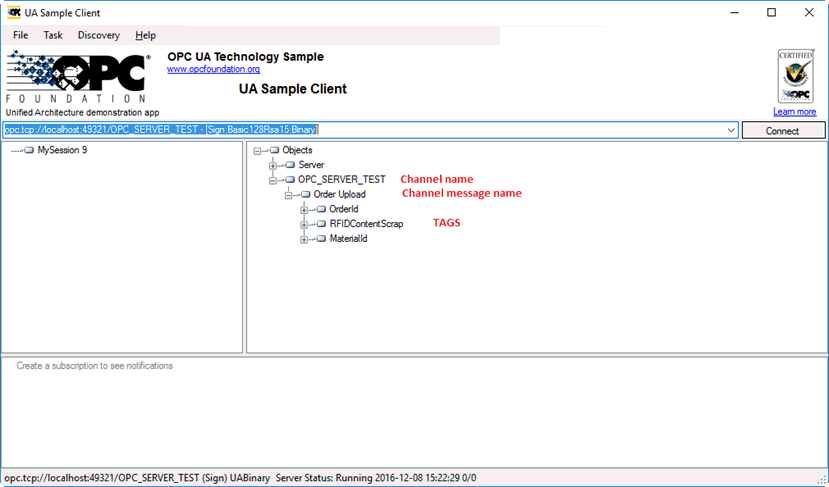
Task: Expand the Server tree node
Action: click(273, 166)
